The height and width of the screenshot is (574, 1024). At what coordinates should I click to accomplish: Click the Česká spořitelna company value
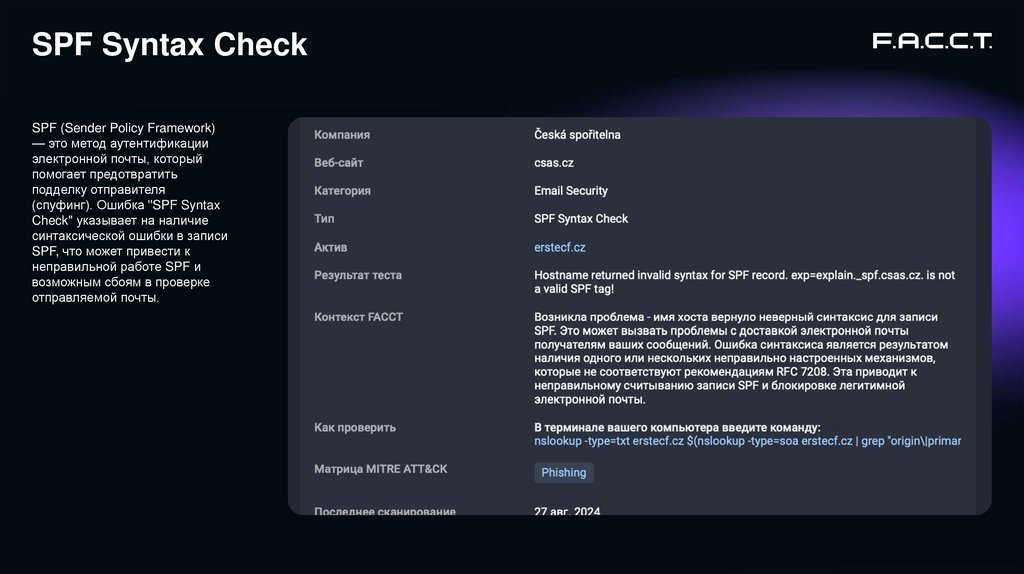click(x=577, y=135)
